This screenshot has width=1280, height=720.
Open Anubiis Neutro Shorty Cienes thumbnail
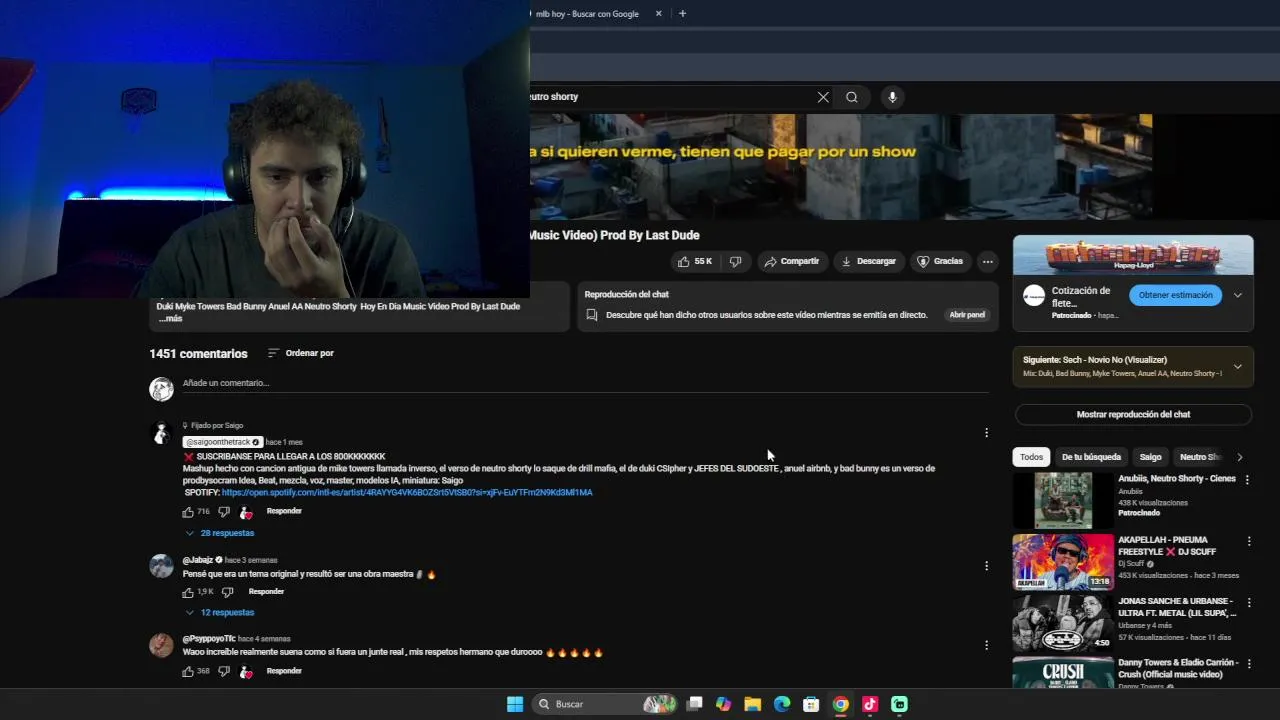point(1063,500)
